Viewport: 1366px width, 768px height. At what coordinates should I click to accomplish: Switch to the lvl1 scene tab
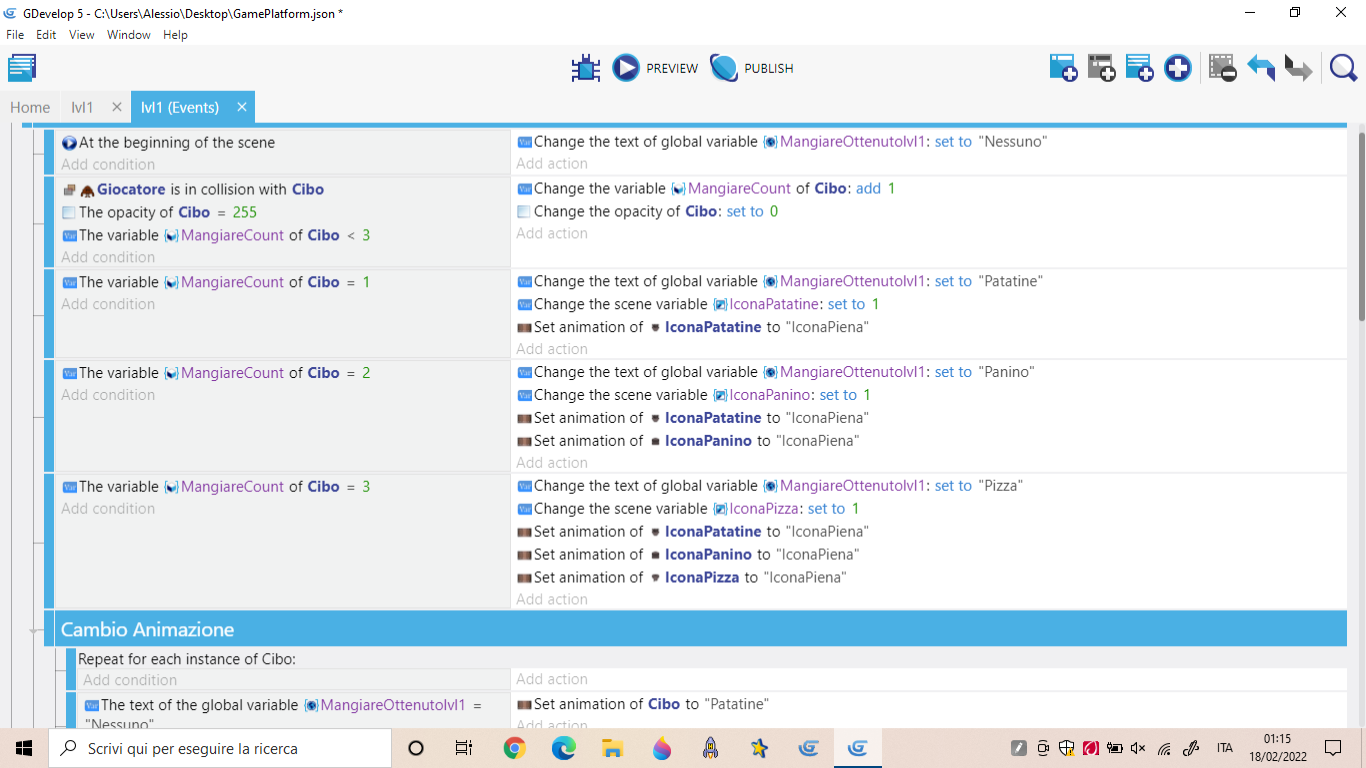[82, 107]
